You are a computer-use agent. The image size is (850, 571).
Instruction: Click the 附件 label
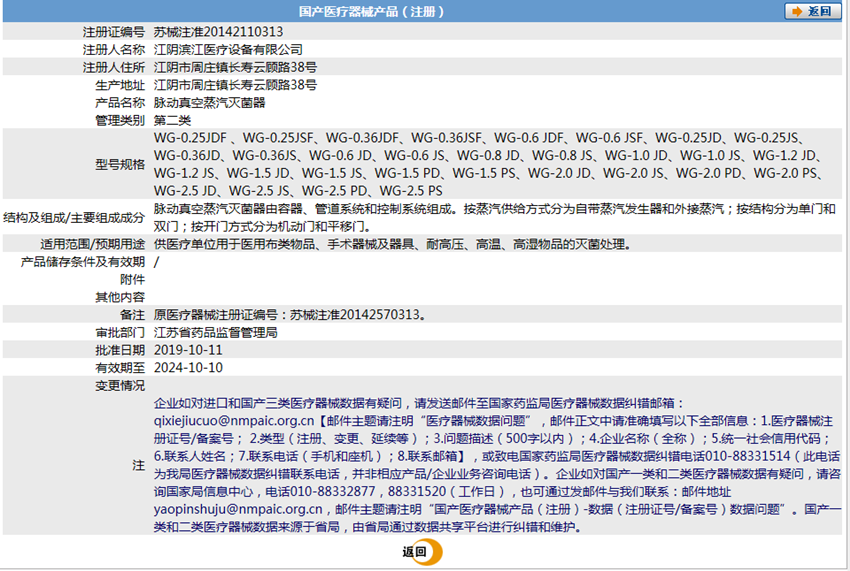[132, 279]
